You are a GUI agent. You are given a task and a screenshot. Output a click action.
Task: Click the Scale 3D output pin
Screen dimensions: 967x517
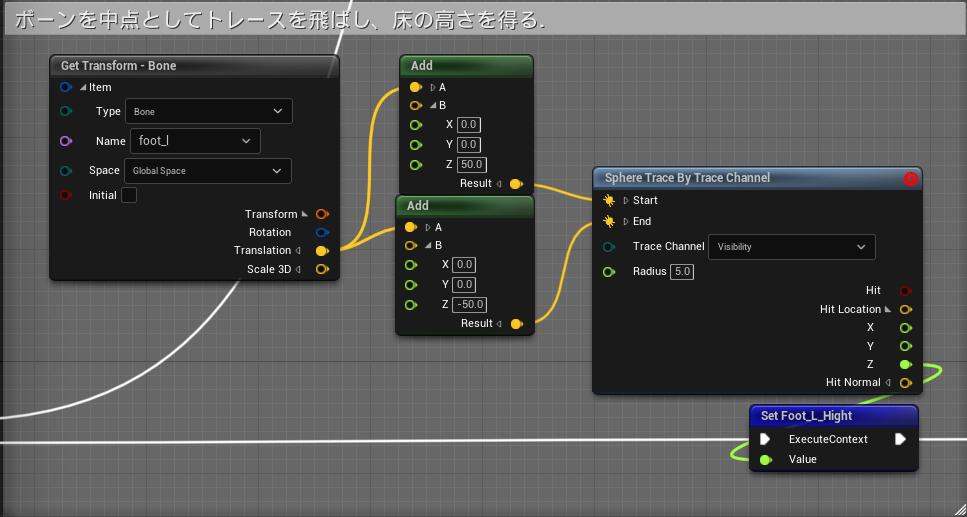322,269
